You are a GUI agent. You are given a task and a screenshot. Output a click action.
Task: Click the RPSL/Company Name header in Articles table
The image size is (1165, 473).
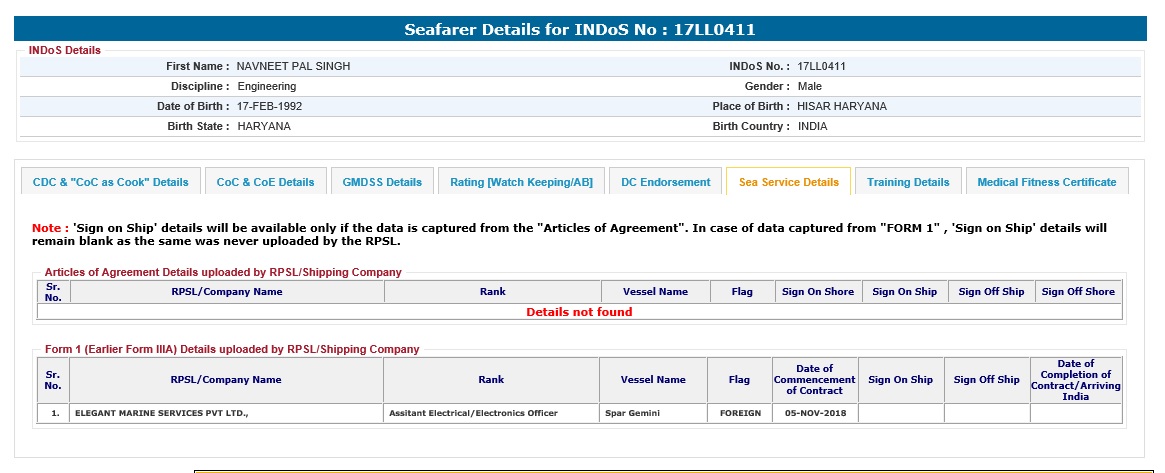point(227,292)
